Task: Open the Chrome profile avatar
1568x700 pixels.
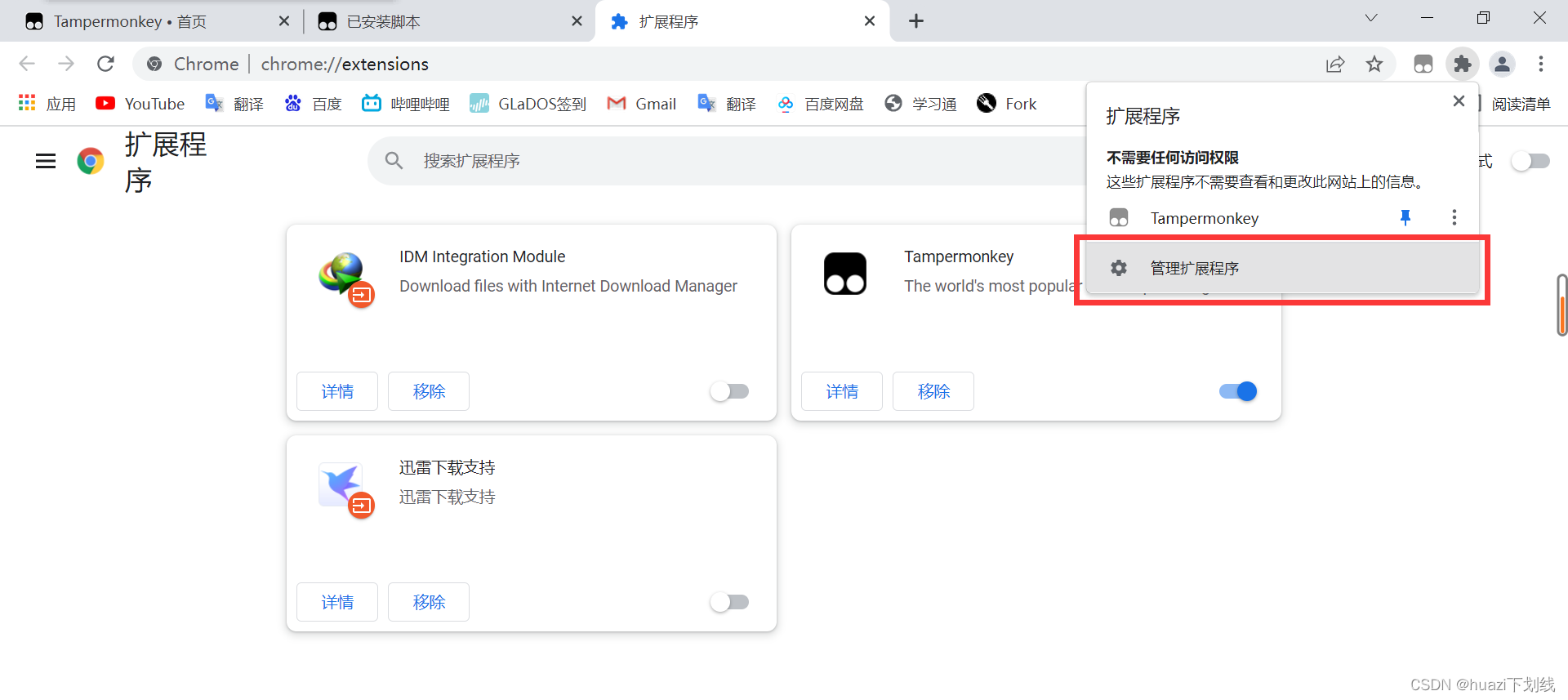Action: 1502,64
